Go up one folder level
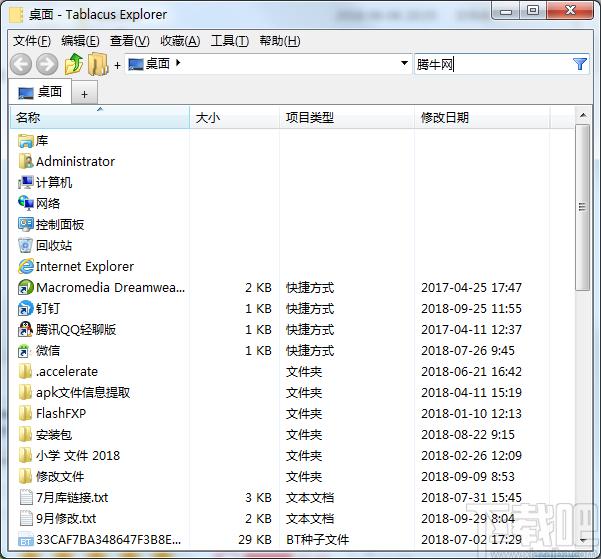Screen dimensions: 601x559 (x=74, y=64)
